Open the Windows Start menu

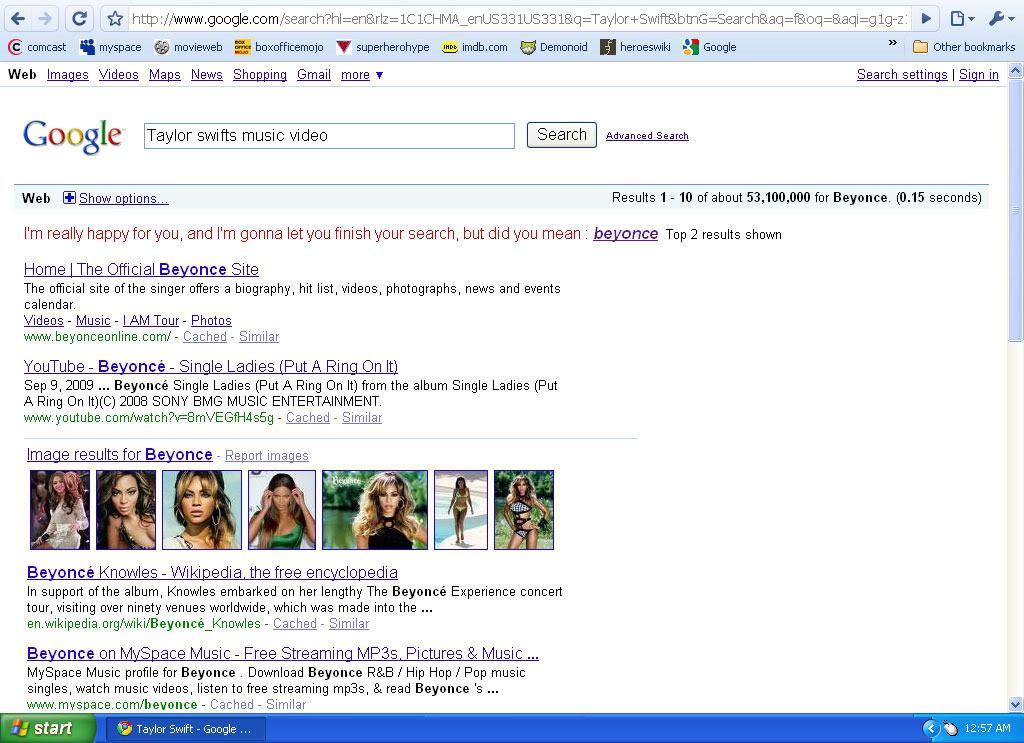coord(48,729)
